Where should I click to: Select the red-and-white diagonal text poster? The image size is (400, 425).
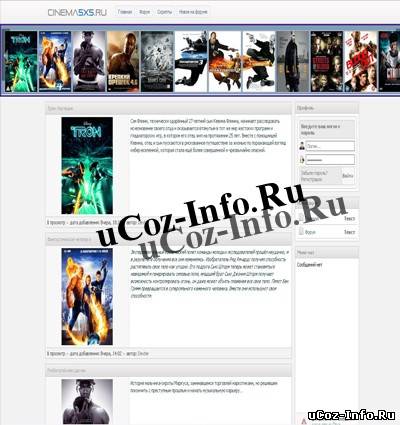coord(361,61)
